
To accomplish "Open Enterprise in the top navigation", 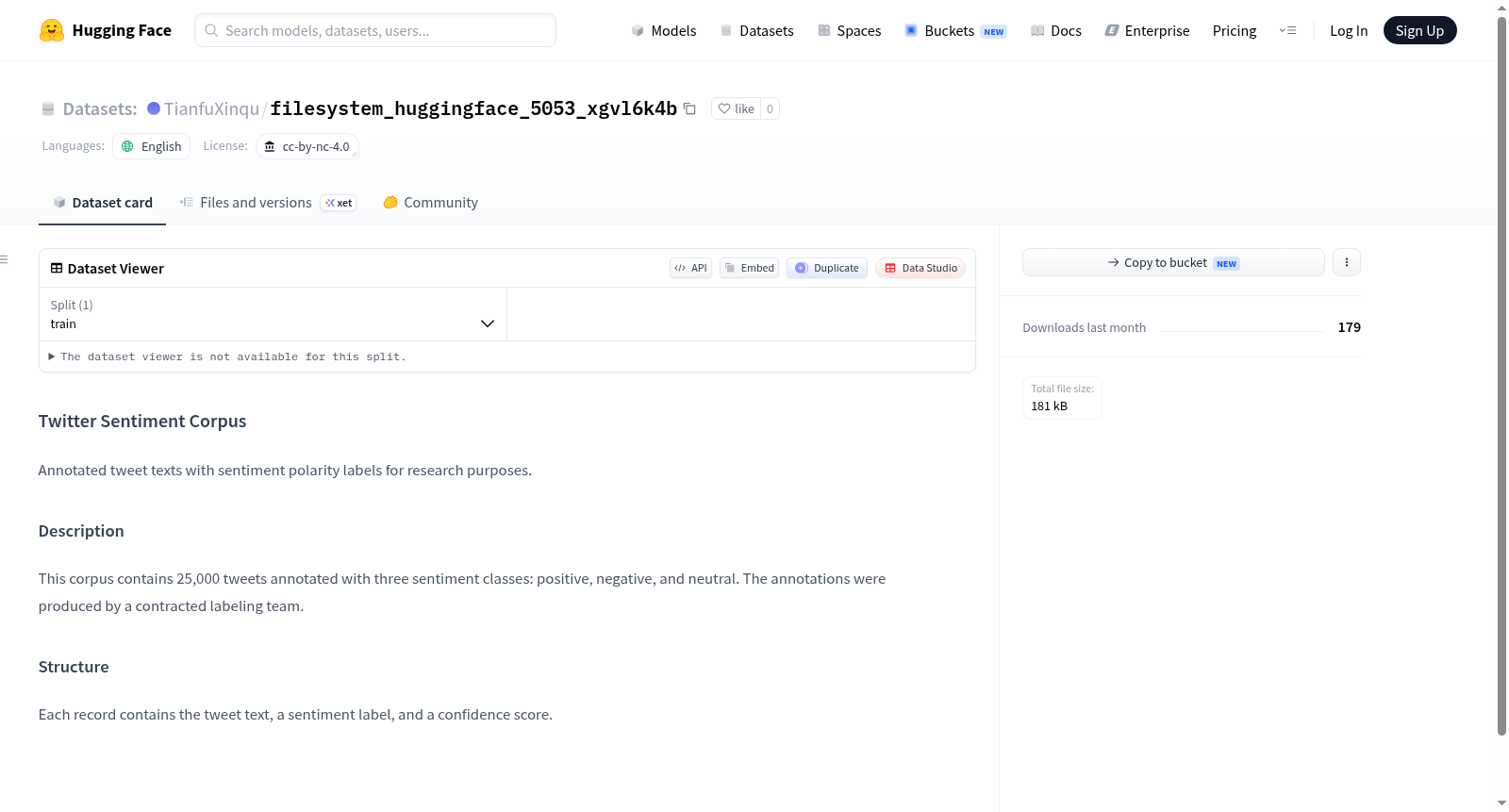I will click(1147, 30).
